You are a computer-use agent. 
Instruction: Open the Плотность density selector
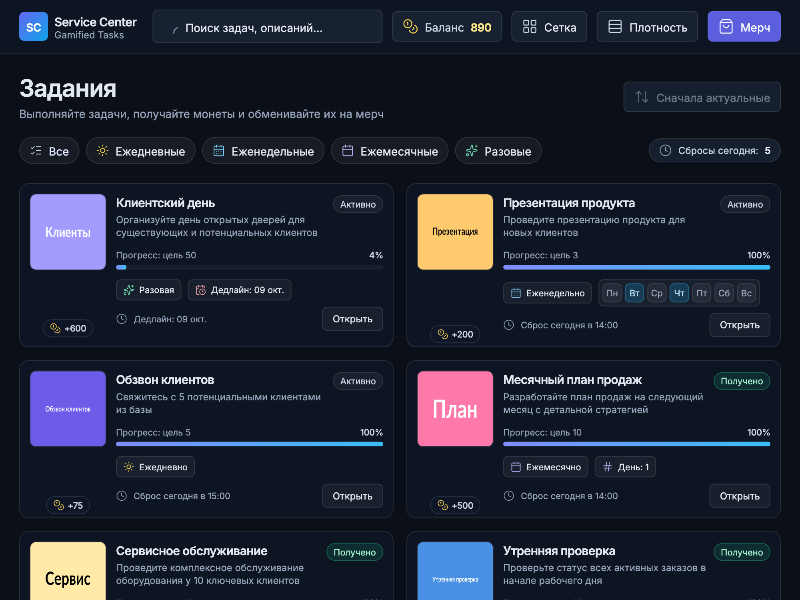pyautogui.click(x=648, y=27)
